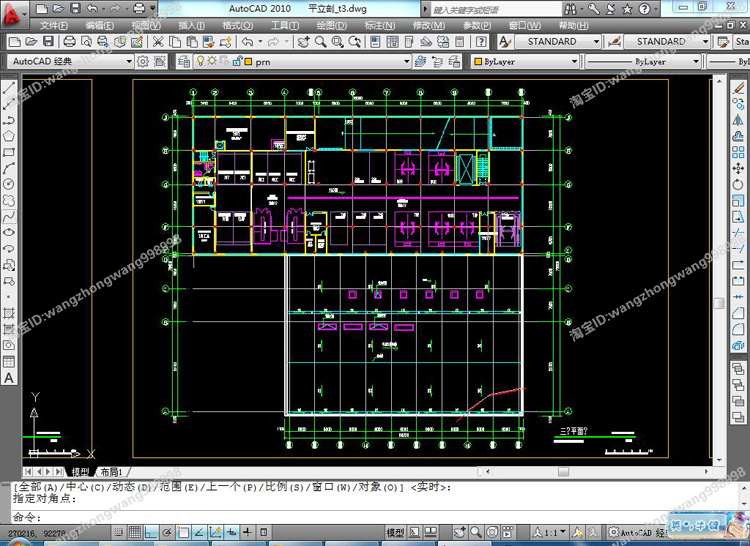750x546 pixels.
Task: Click the 模型 model tab
Action: point(80,472)
